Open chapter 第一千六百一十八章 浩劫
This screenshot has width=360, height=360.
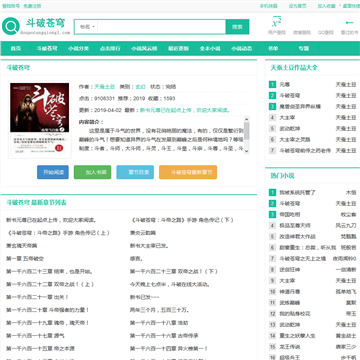coord(159,323)
